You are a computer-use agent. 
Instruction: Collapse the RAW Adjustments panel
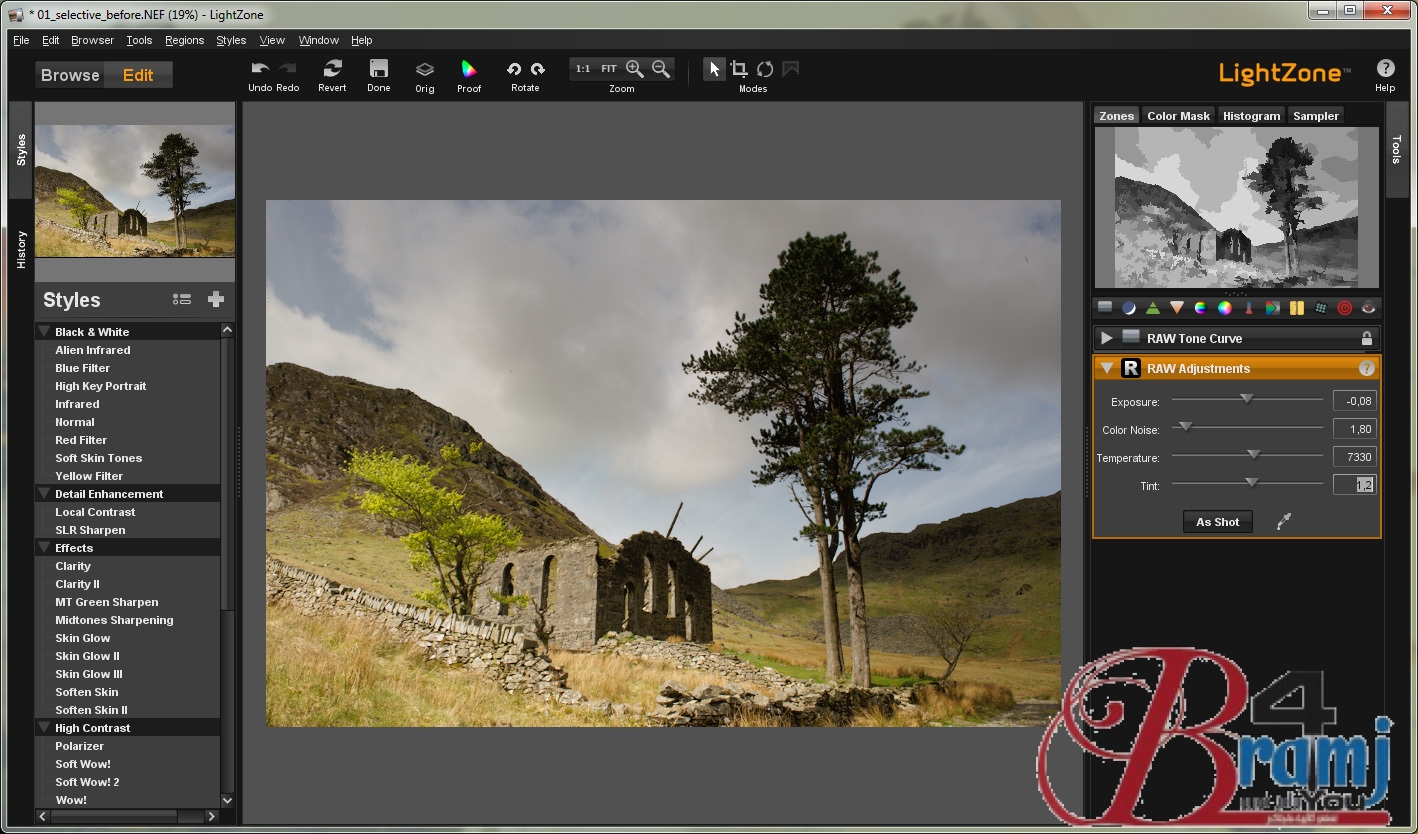tap(1106, 369)
